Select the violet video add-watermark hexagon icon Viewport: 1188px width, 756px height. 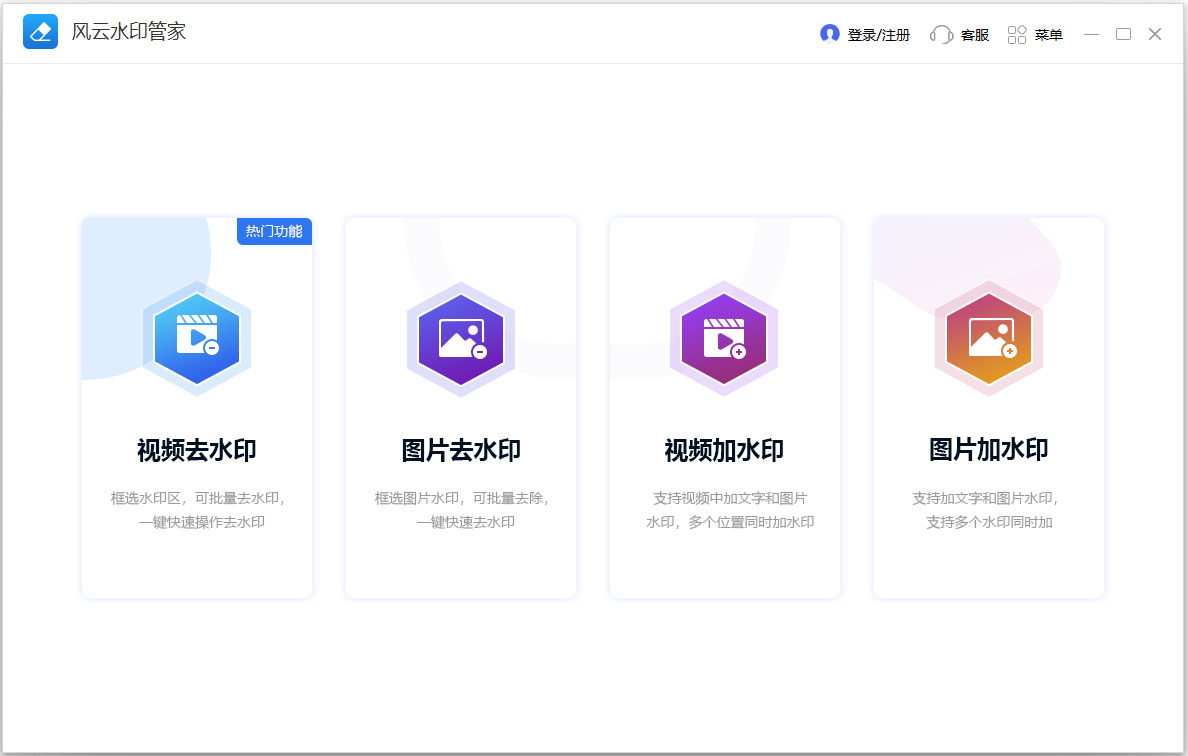click(724, 338)
